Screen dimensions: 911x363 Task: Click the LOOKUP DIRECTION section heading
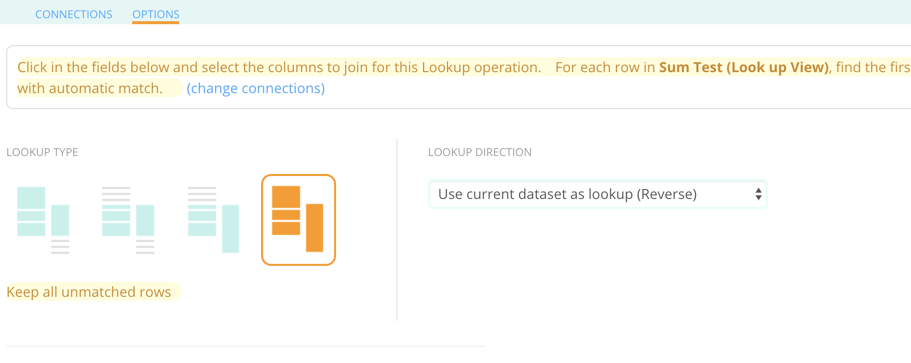[x=480, y=152]
